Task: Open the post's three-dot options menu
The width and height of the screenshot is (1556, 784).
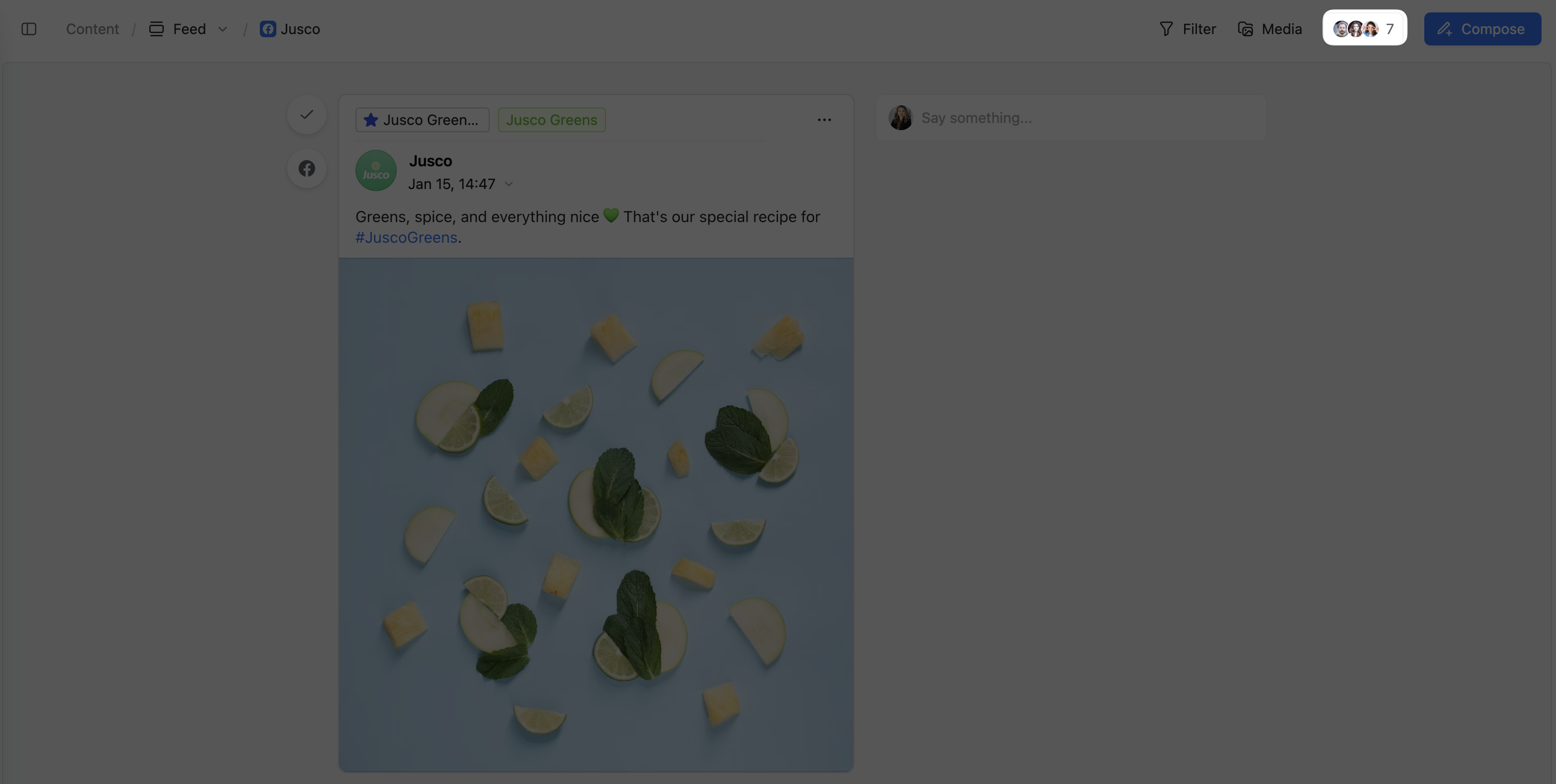Action: (824, 120)
